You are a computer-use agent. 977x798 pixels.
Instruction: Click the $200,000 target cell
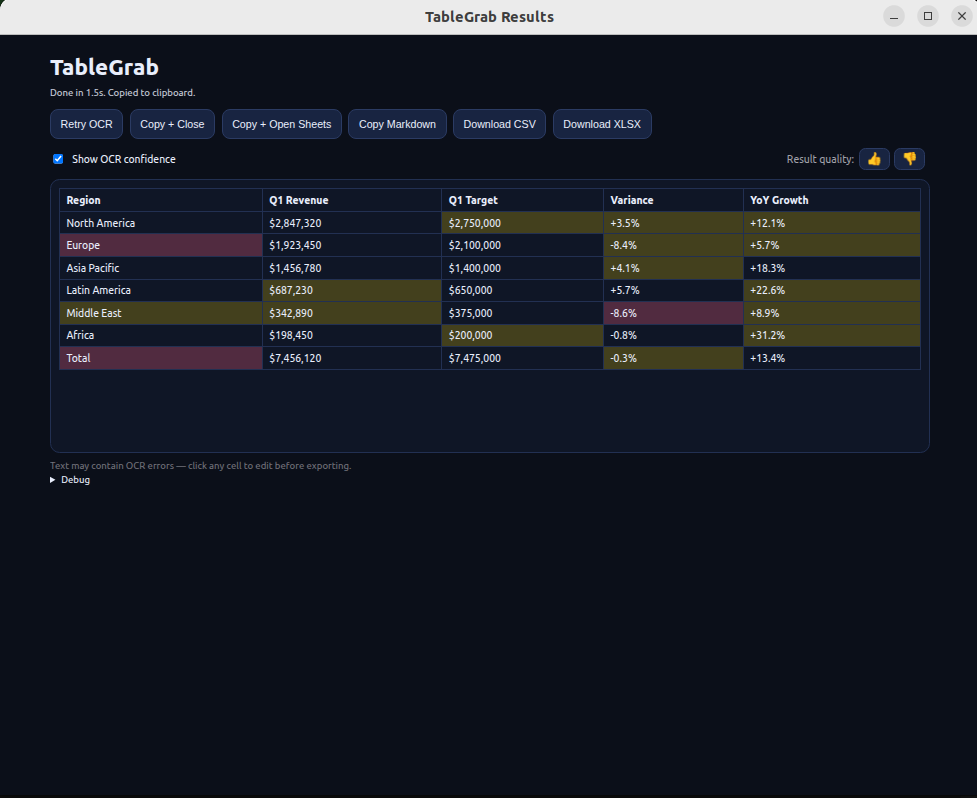(522, 335)
